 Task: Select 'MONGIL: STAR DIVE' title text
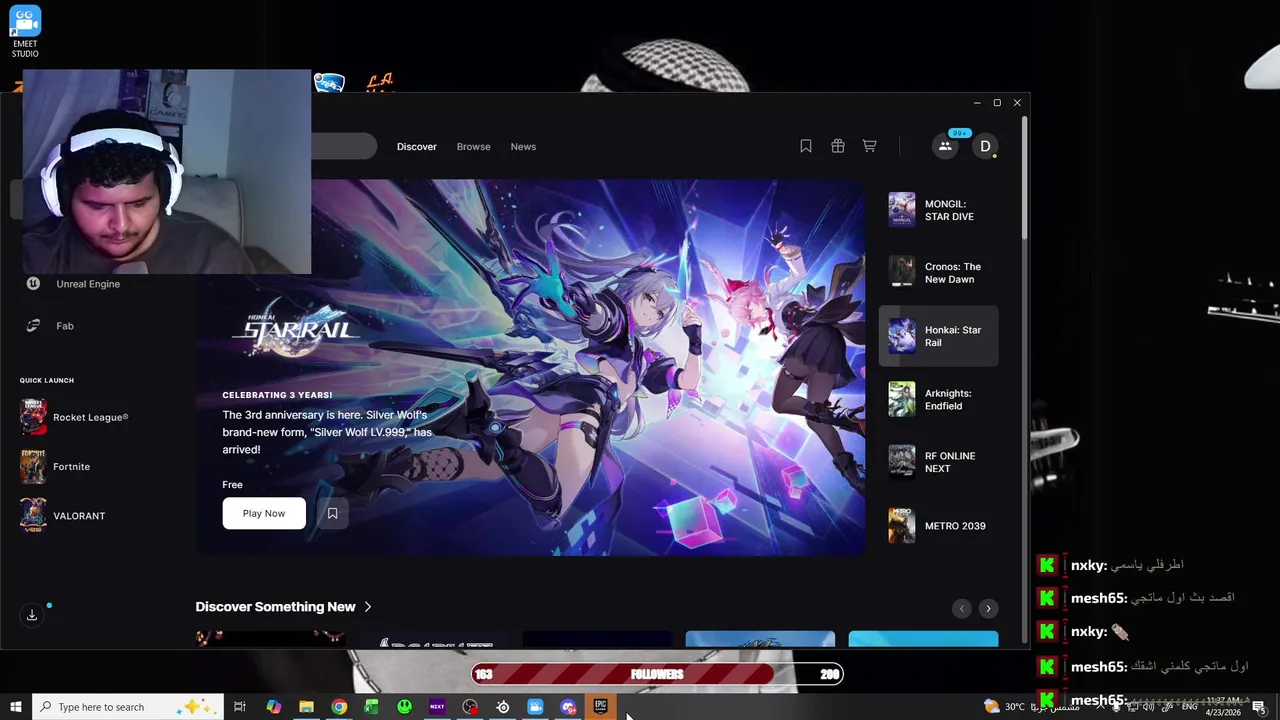[x=949, y=210]
